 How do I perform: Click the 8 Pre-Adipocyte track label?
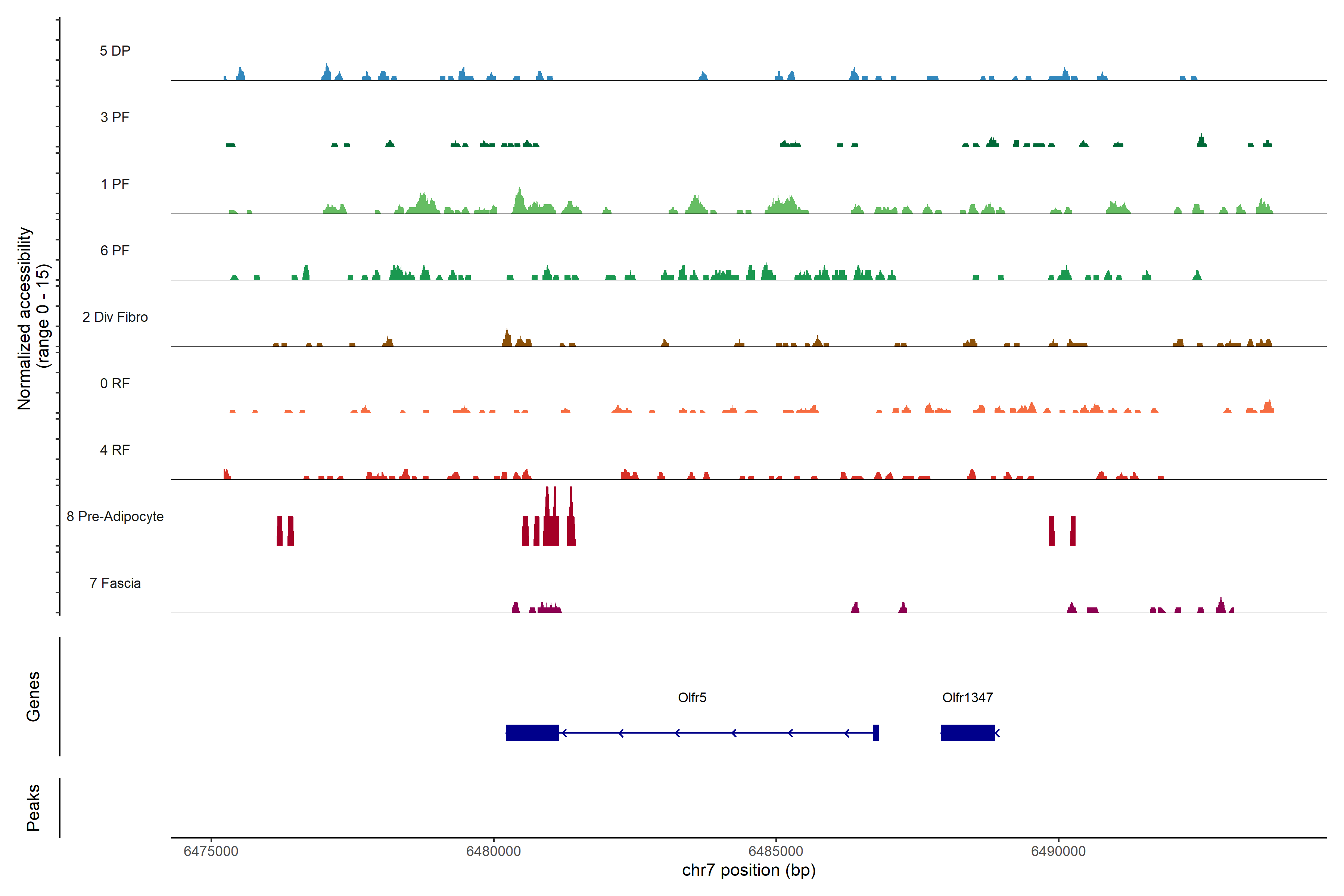coord(115,517)
